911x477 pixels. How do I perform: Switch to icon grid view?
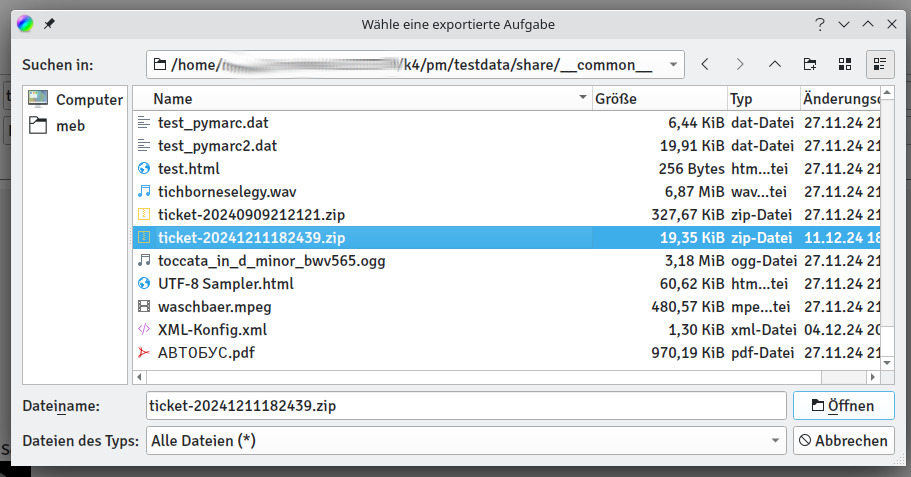tap(845, 64)
